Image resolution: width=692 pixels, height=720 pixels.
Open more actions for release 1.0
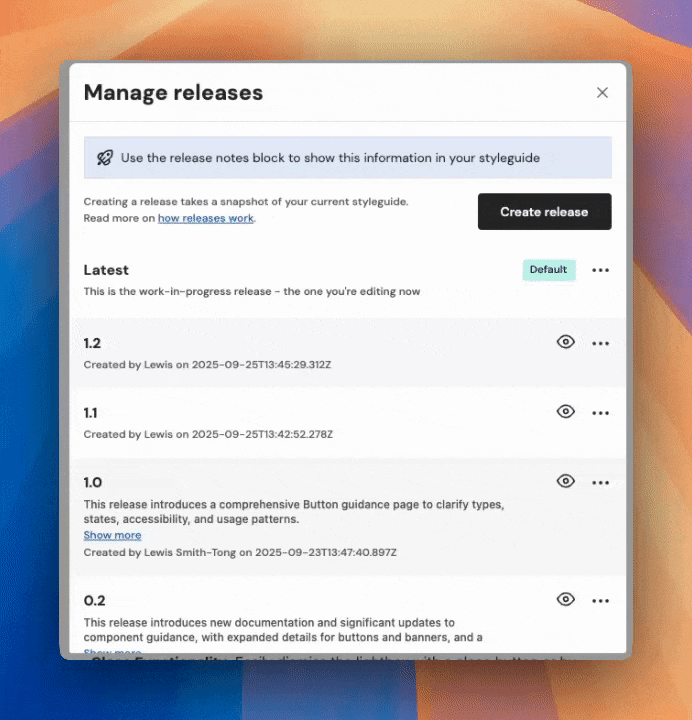click(x=600, y=482)
